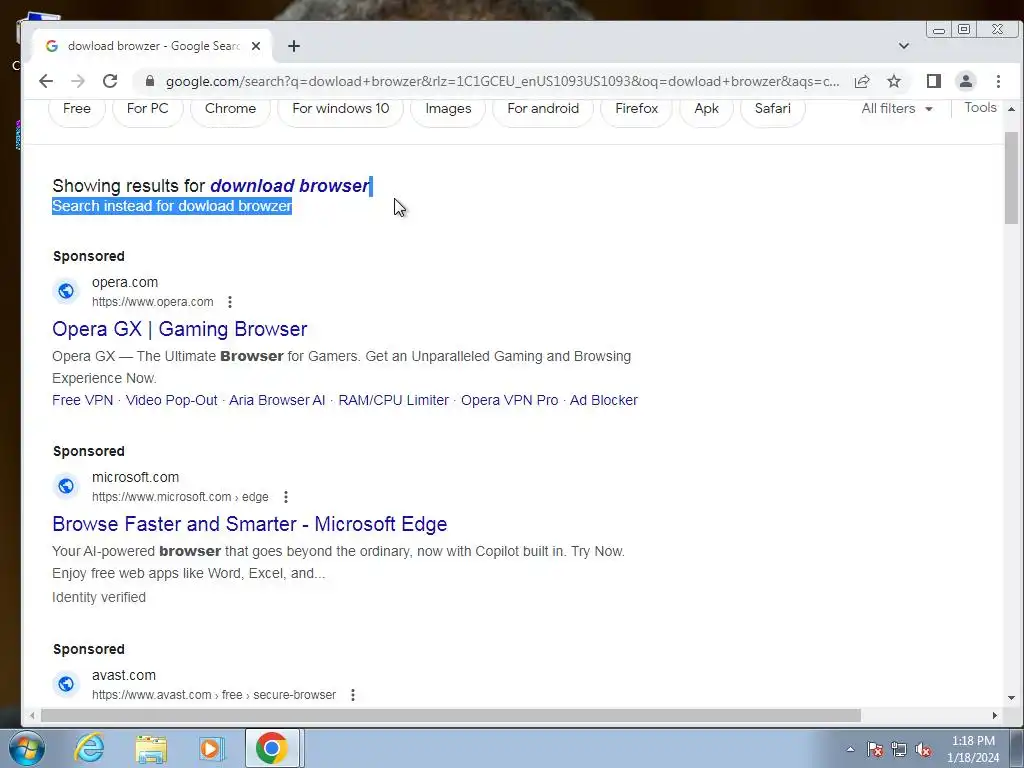Open Windows Explorer folder in taskbar
This screenshot has width=1024, height=768.
[x=152, y=748]
